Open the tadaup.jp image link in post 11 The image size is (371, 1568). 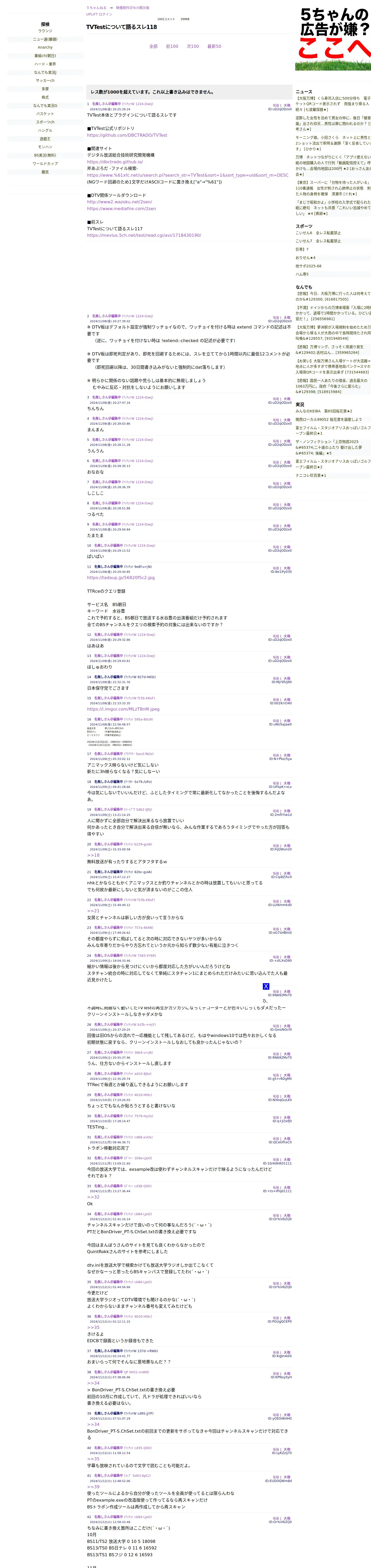[120, 578]
